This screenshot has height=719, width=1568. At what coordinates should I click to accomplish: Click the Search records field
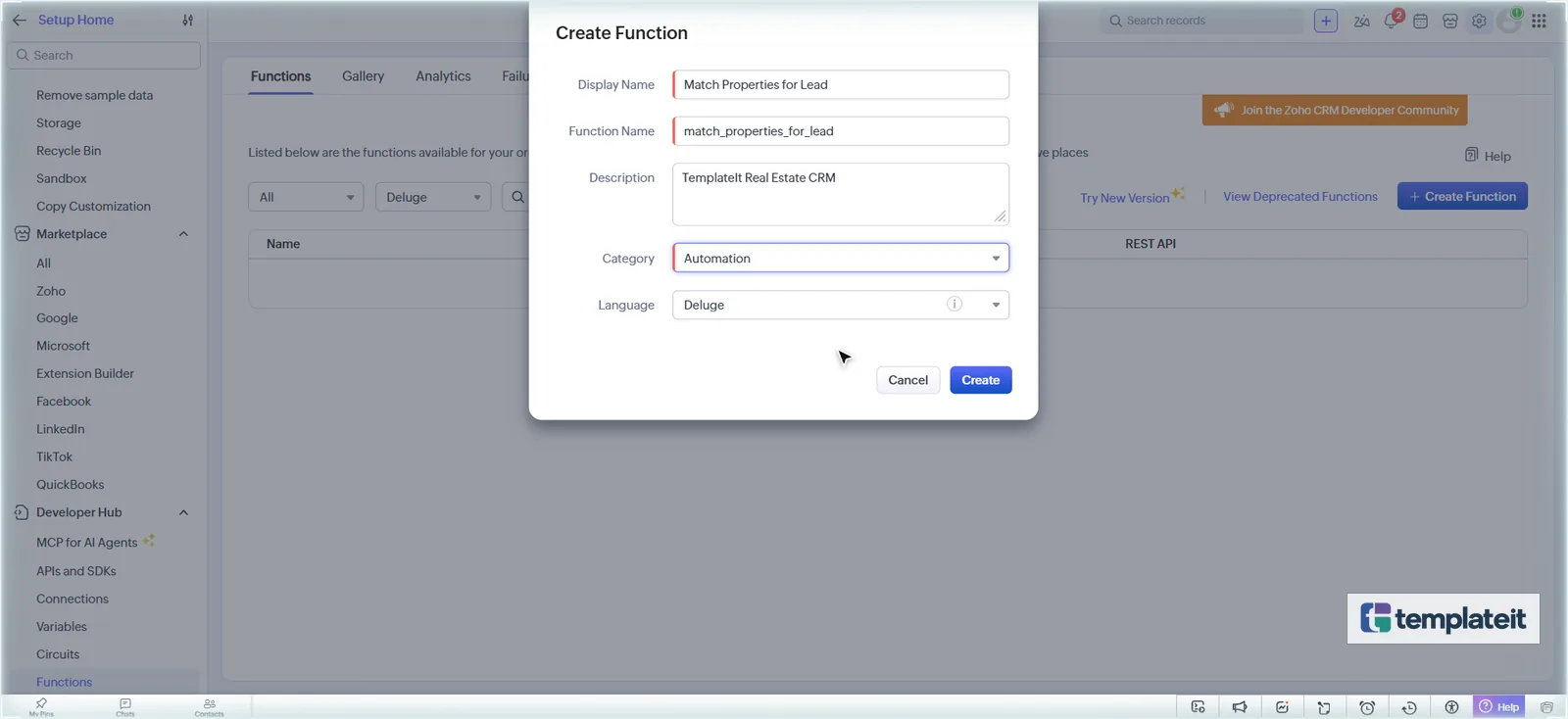point(1202,21)
